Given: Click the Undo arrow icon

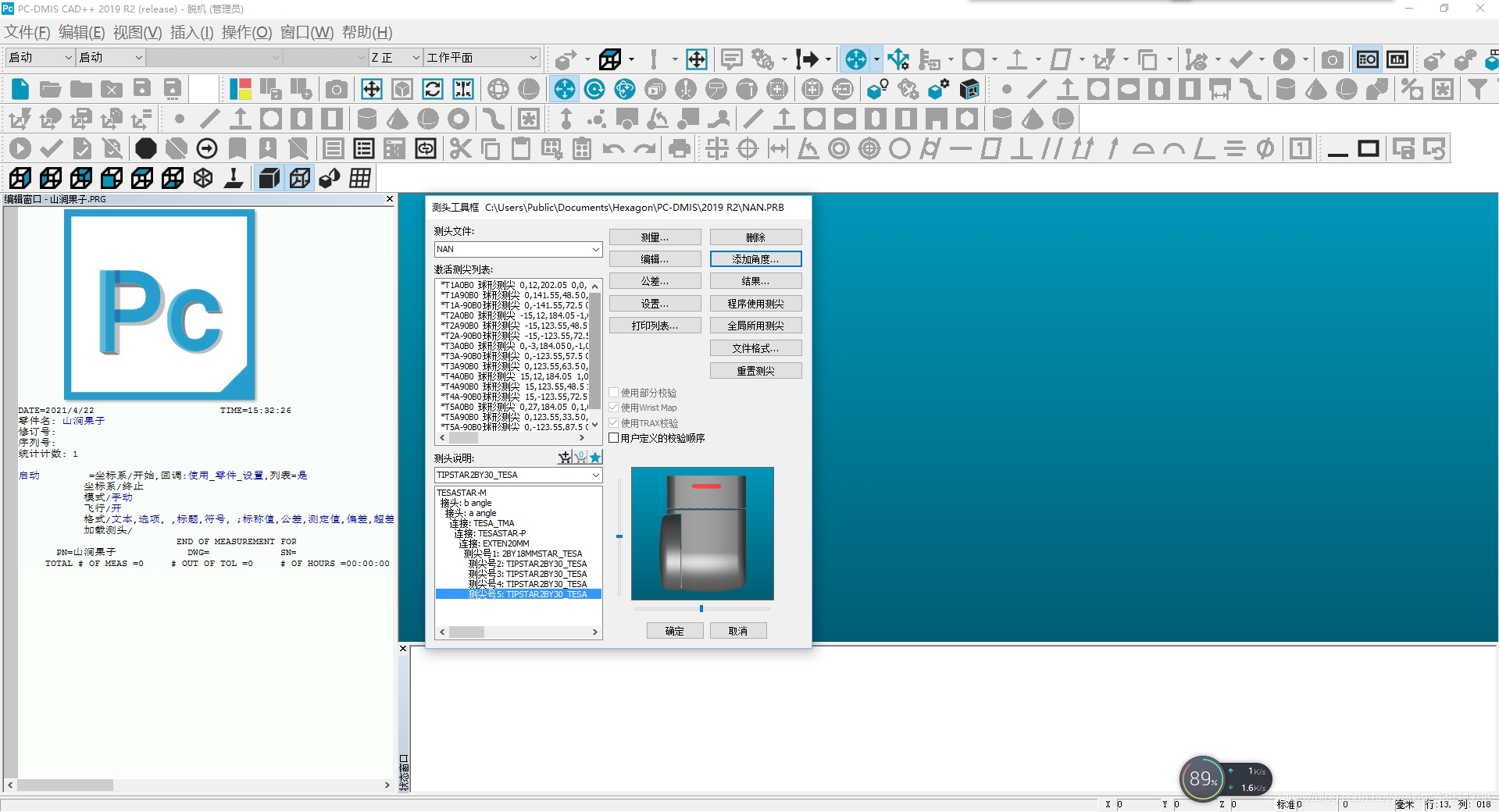Looking at the screenshot, I should coord(614,148).
